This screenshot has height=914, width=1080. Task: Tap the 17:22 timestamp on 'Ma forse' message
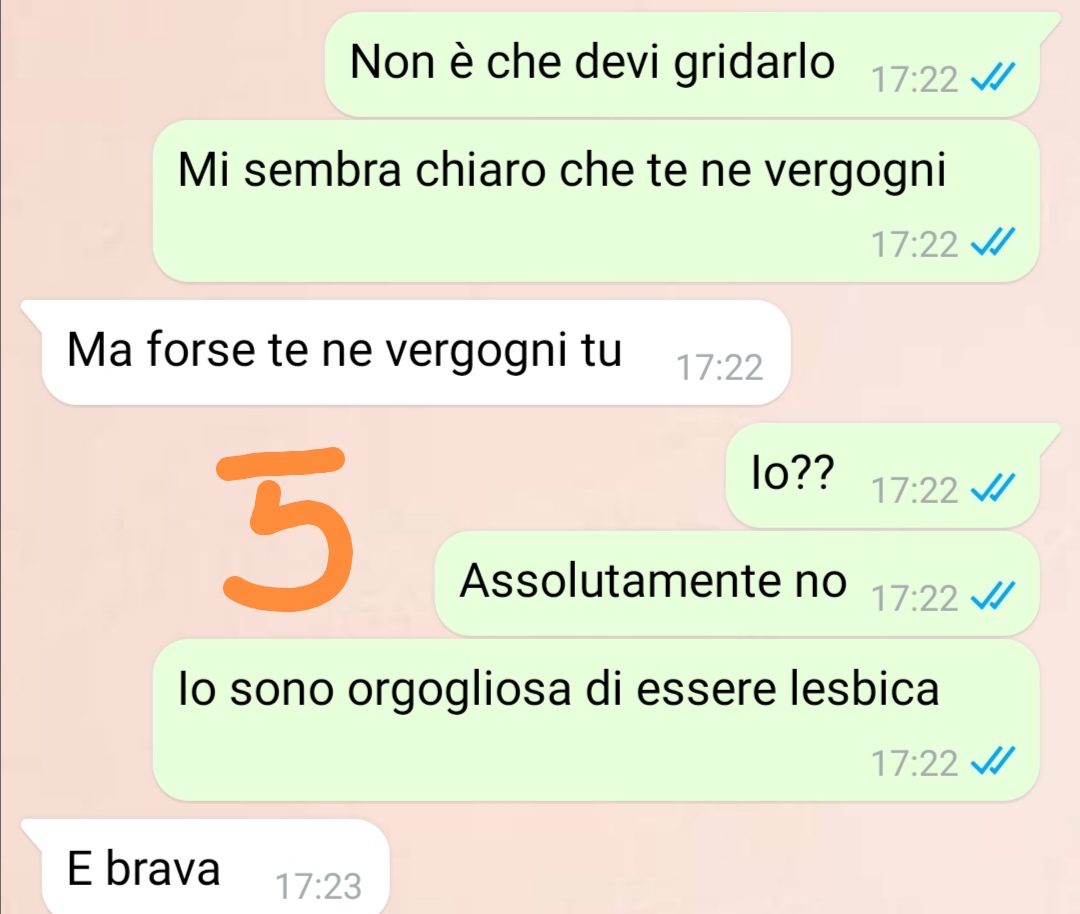coord(720,367)
